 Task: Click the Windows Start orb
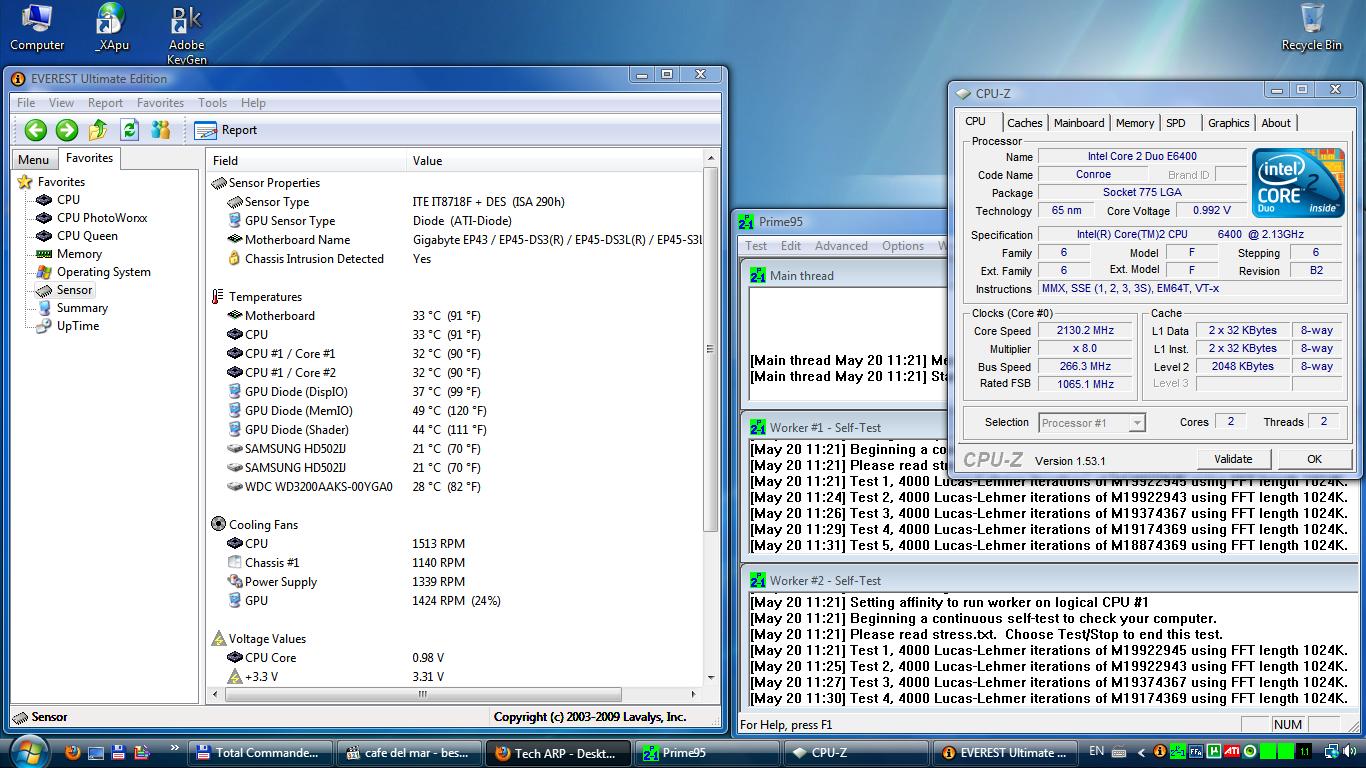click(x=28, y=752)
